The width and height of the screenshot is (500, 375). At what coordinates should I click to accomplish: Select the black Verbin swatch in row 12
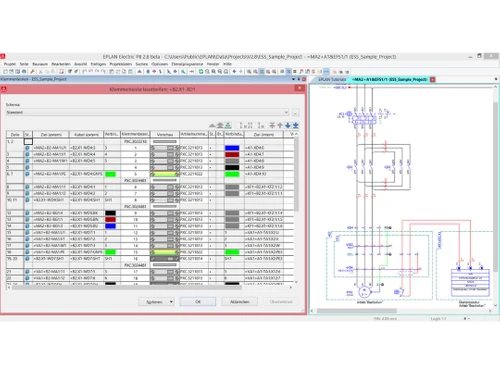pos(110,213)
